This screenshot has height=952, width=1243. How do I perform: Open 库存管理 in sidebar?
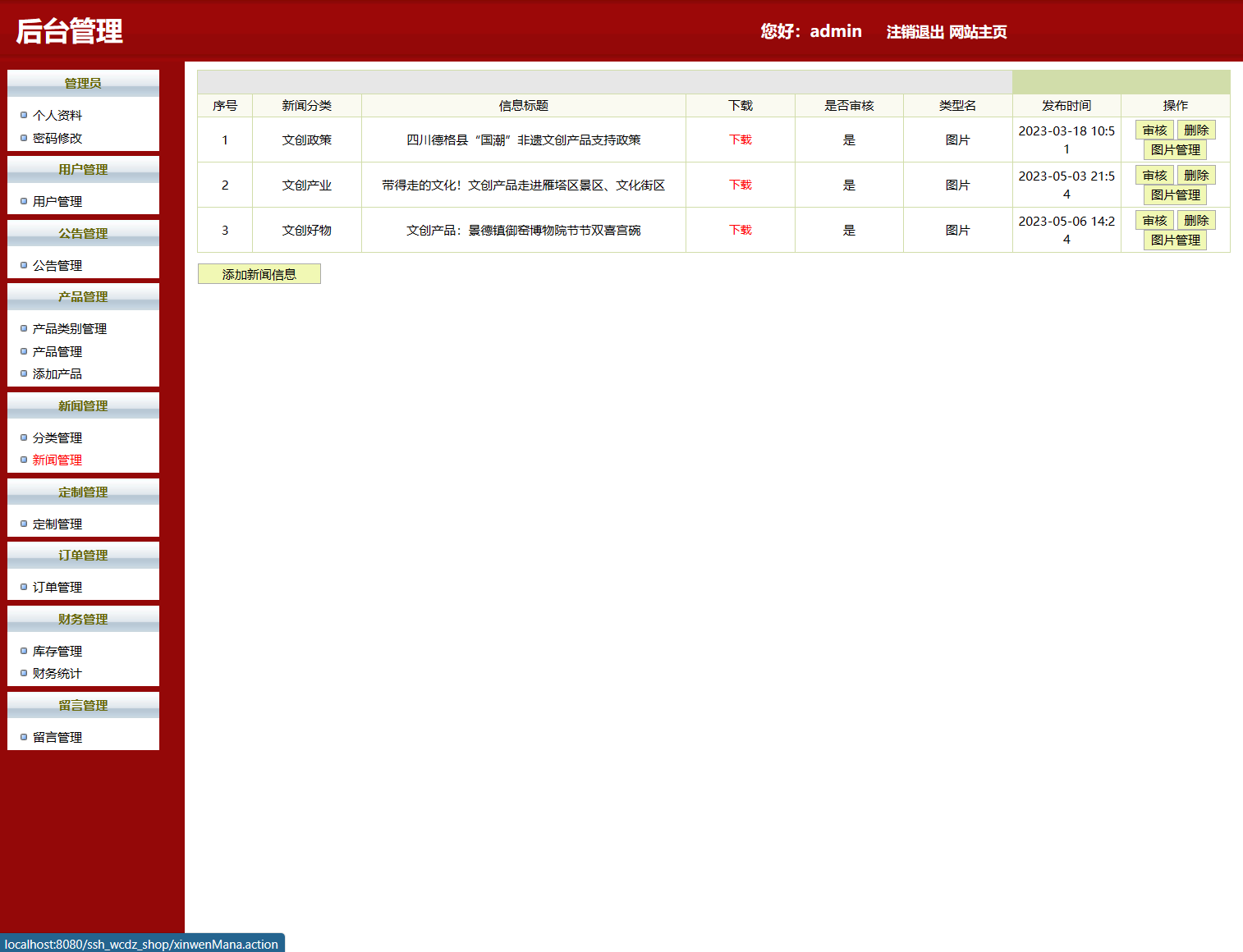(x=57, y=652)
